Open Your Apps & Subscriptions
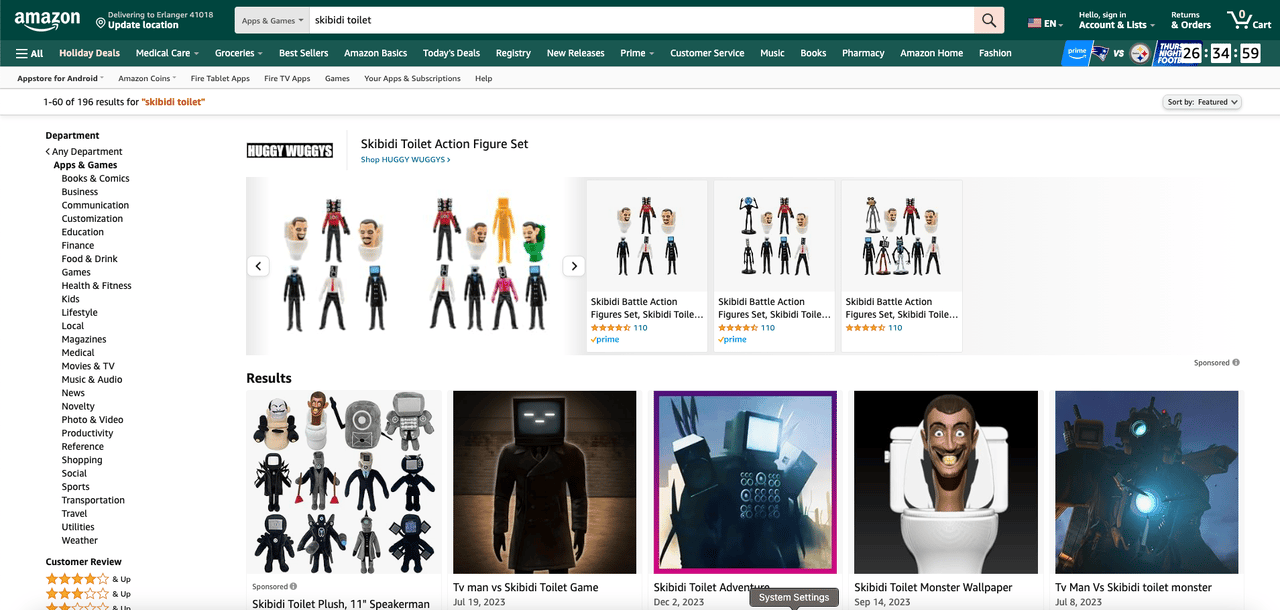This screenshot has width=1280, height=610. click(412, 78)
